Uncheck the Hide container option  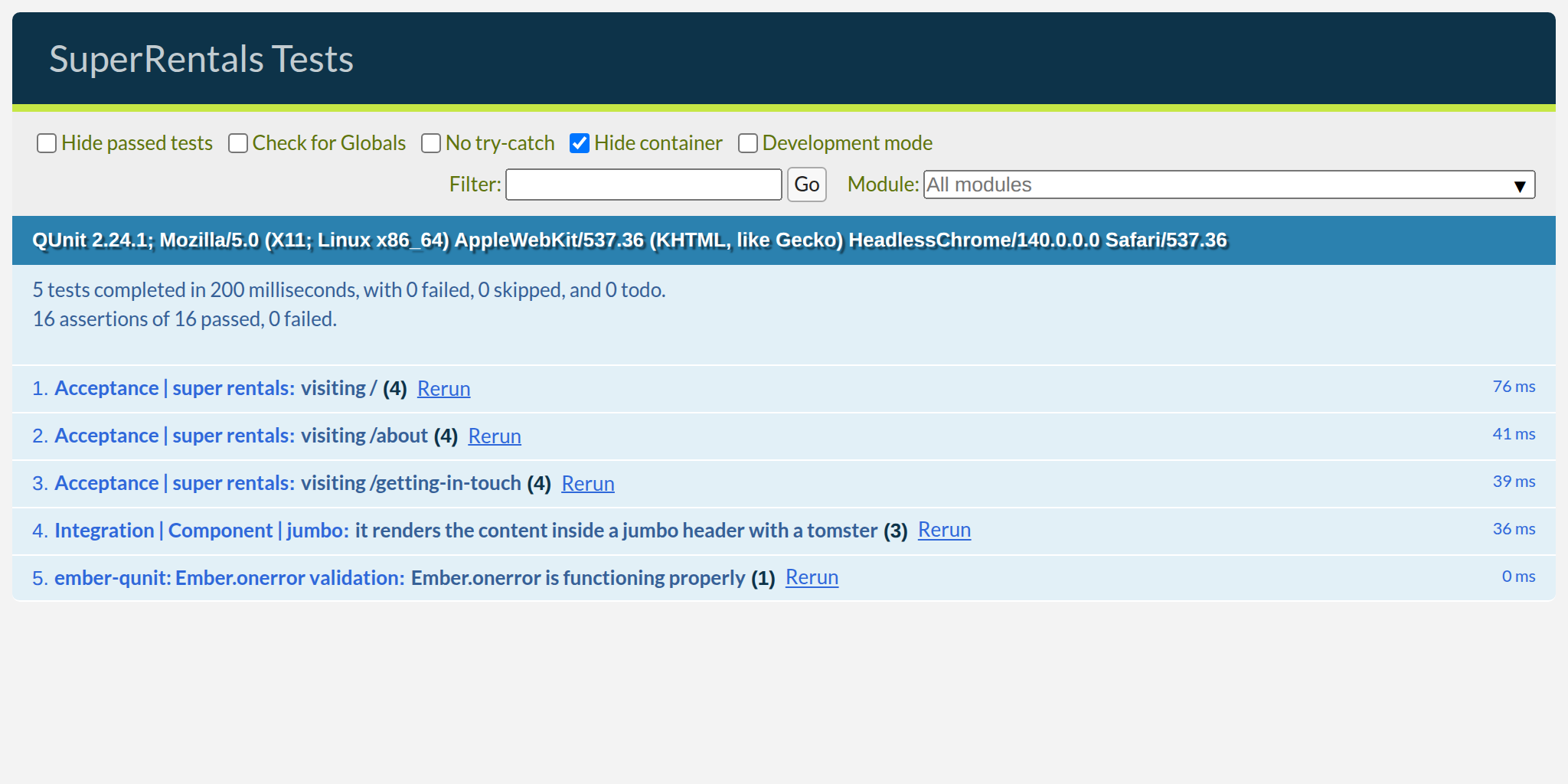click(580, 142)
